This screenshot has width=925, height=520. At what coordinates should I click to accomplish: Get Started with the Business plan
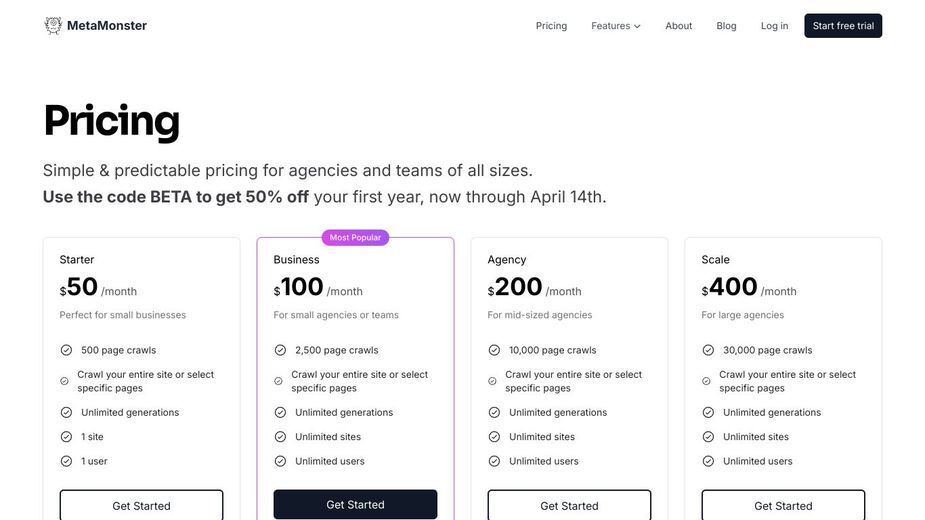point(355,505)
